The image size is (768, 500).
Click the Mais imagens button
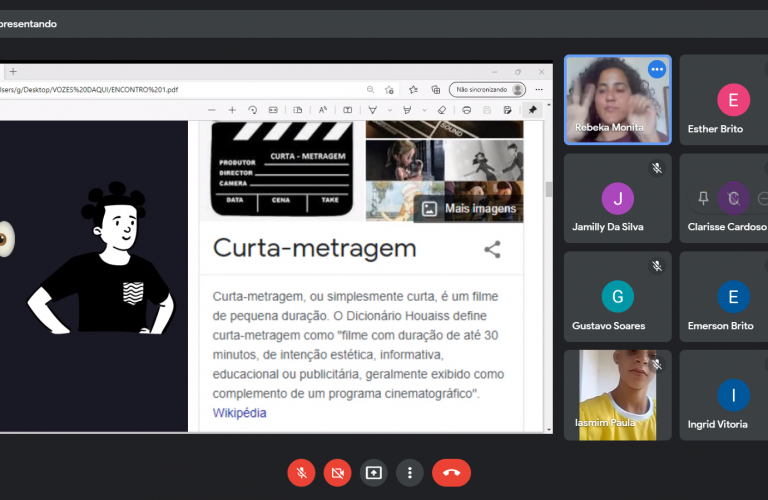(x=469, y=208)
